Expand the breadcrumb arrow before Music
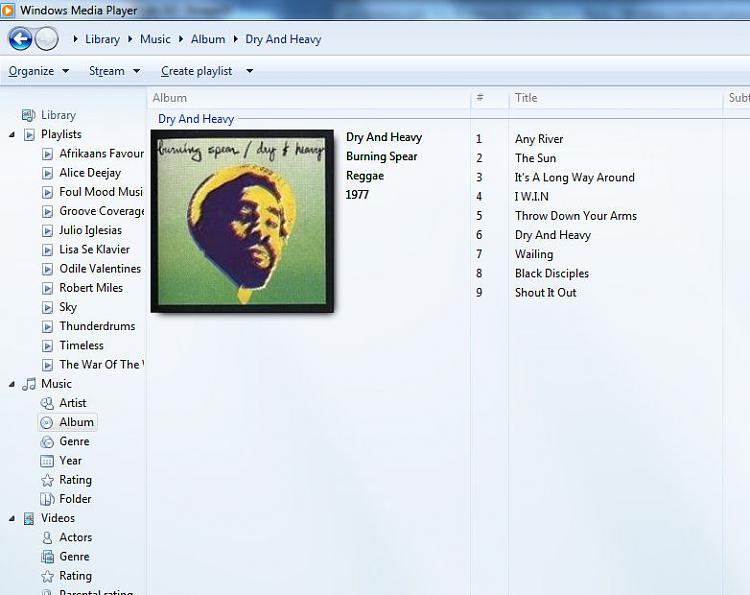 130,39
